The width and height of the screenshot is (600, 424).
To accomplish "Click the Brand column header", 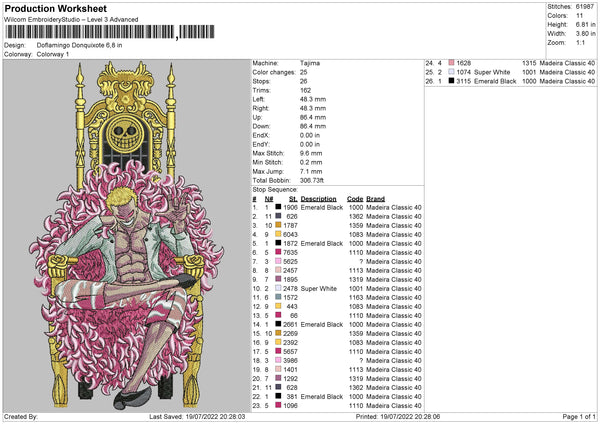I will pyautogui.click(x=375, y=199).
